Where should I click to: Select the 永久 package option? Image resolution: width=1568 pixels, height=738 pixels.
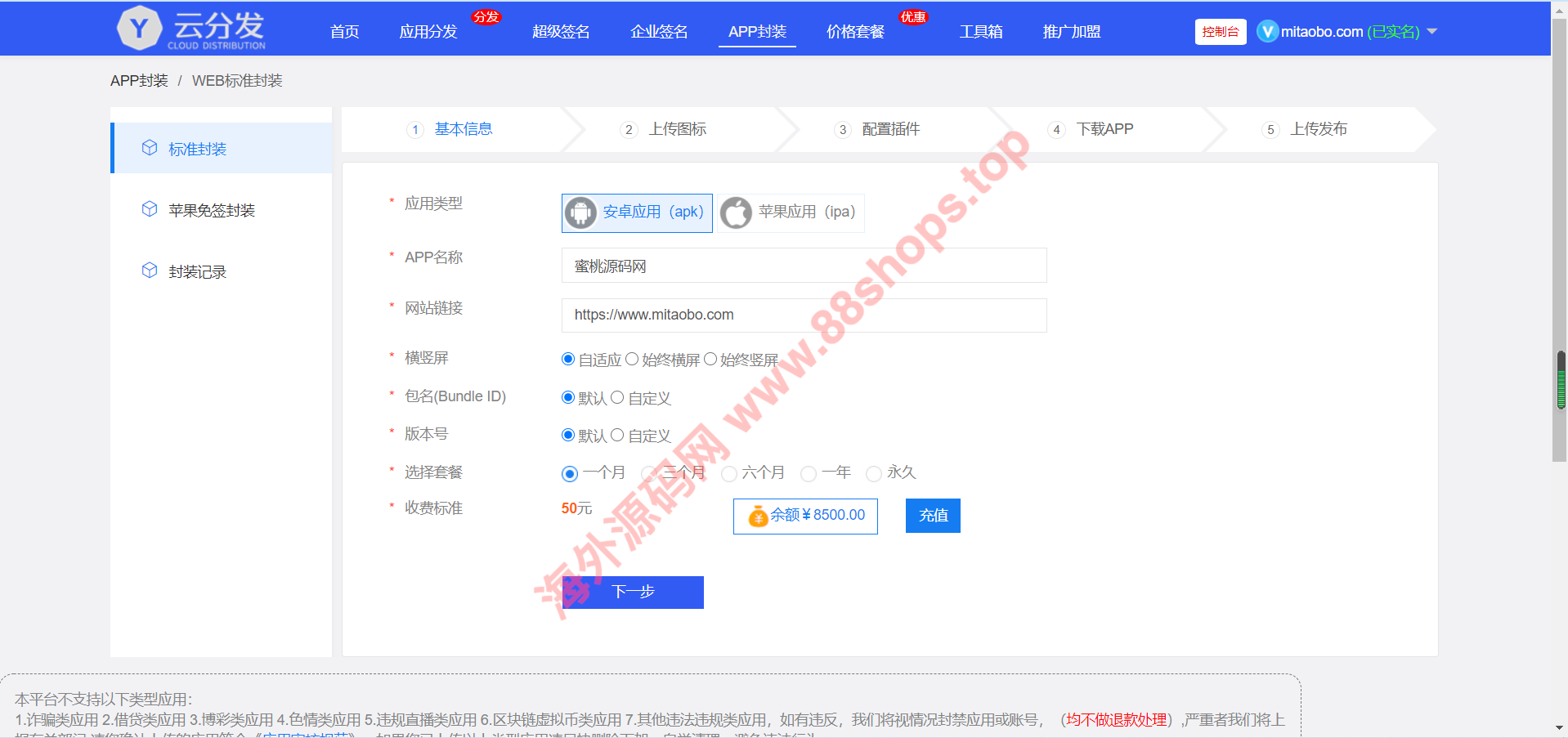coord(874,473)
